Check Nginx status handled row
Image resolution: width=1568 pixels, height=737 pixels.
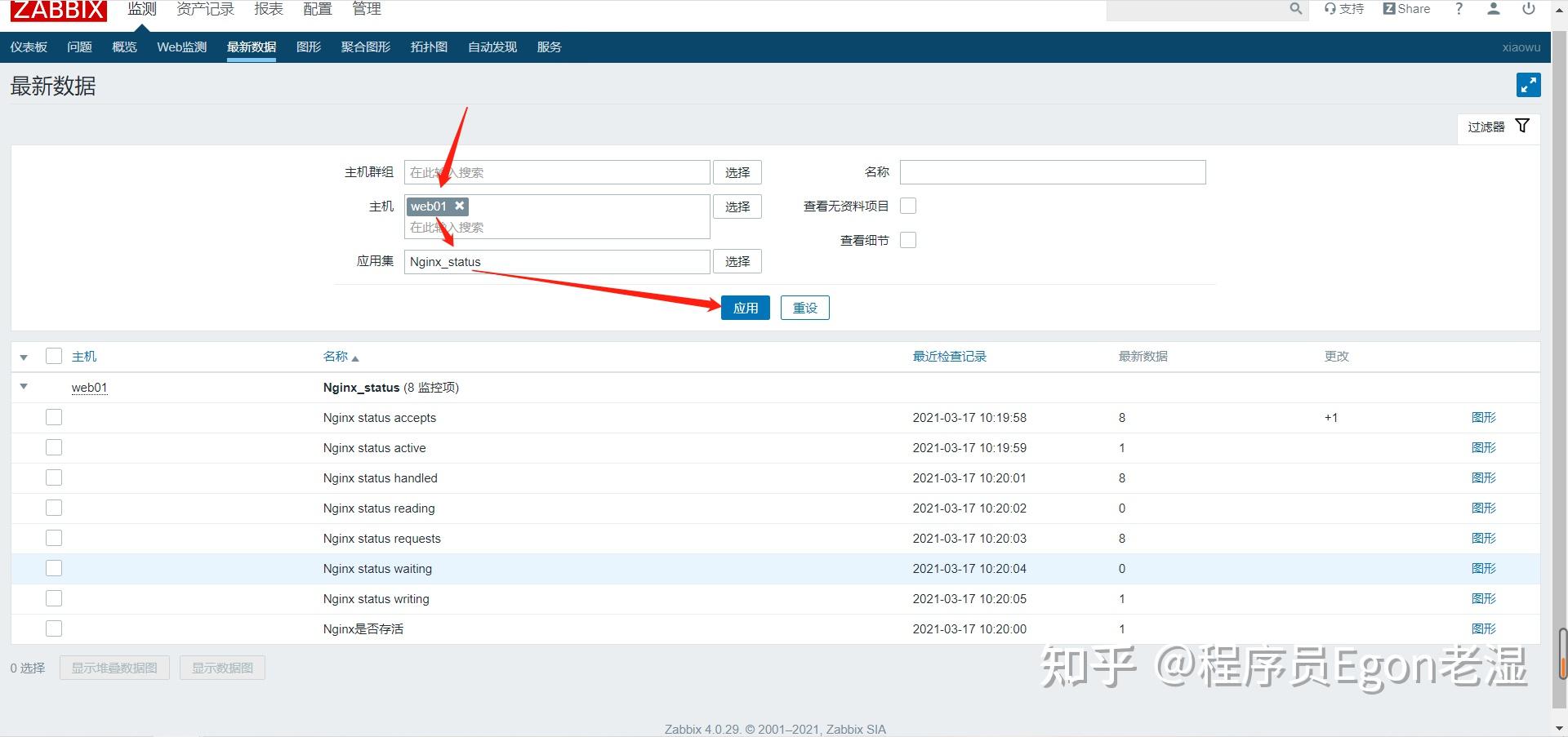point(54,477)
